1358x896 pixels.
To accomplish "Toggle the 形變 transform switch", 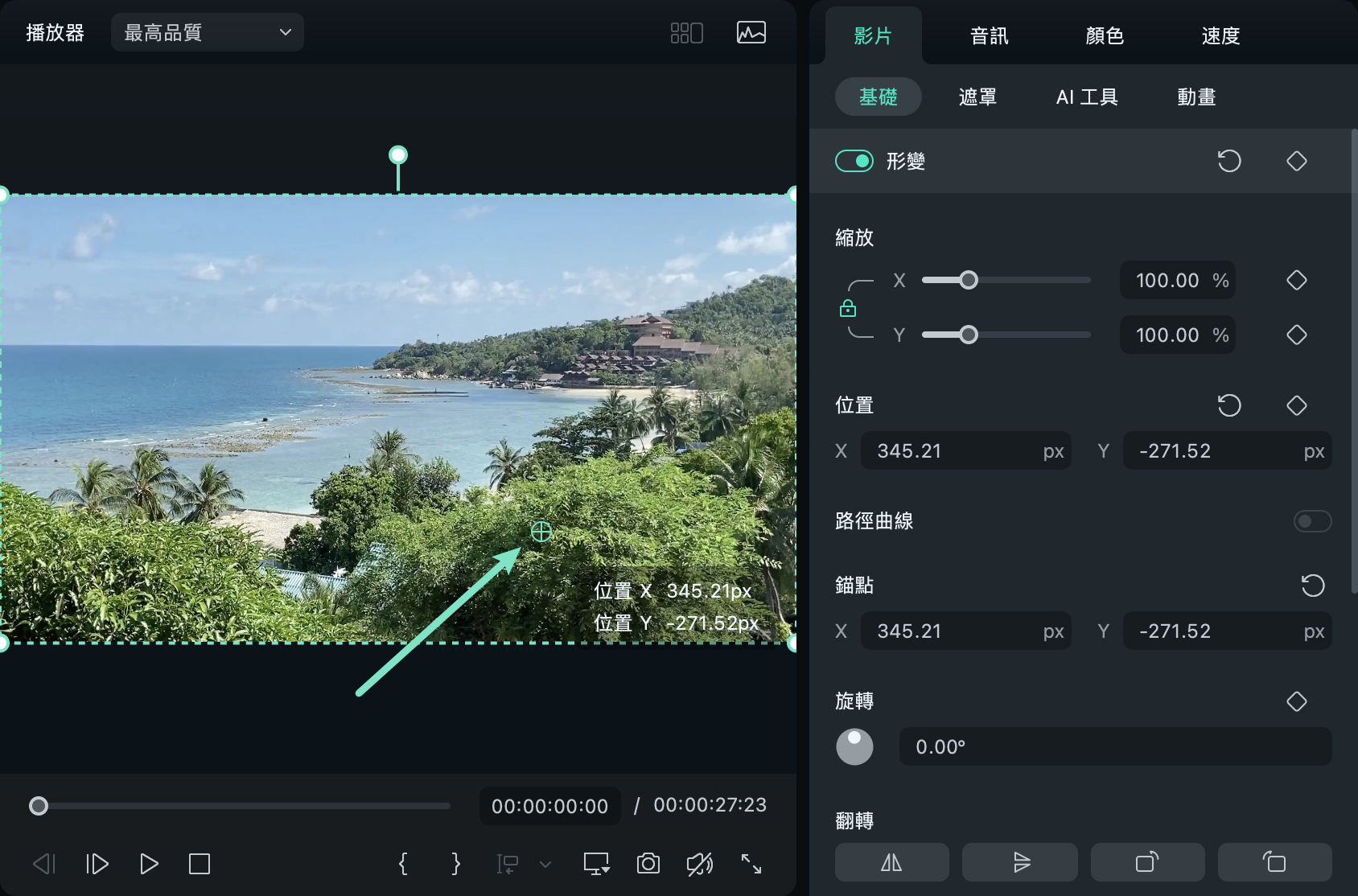I will tap(854, 161).
